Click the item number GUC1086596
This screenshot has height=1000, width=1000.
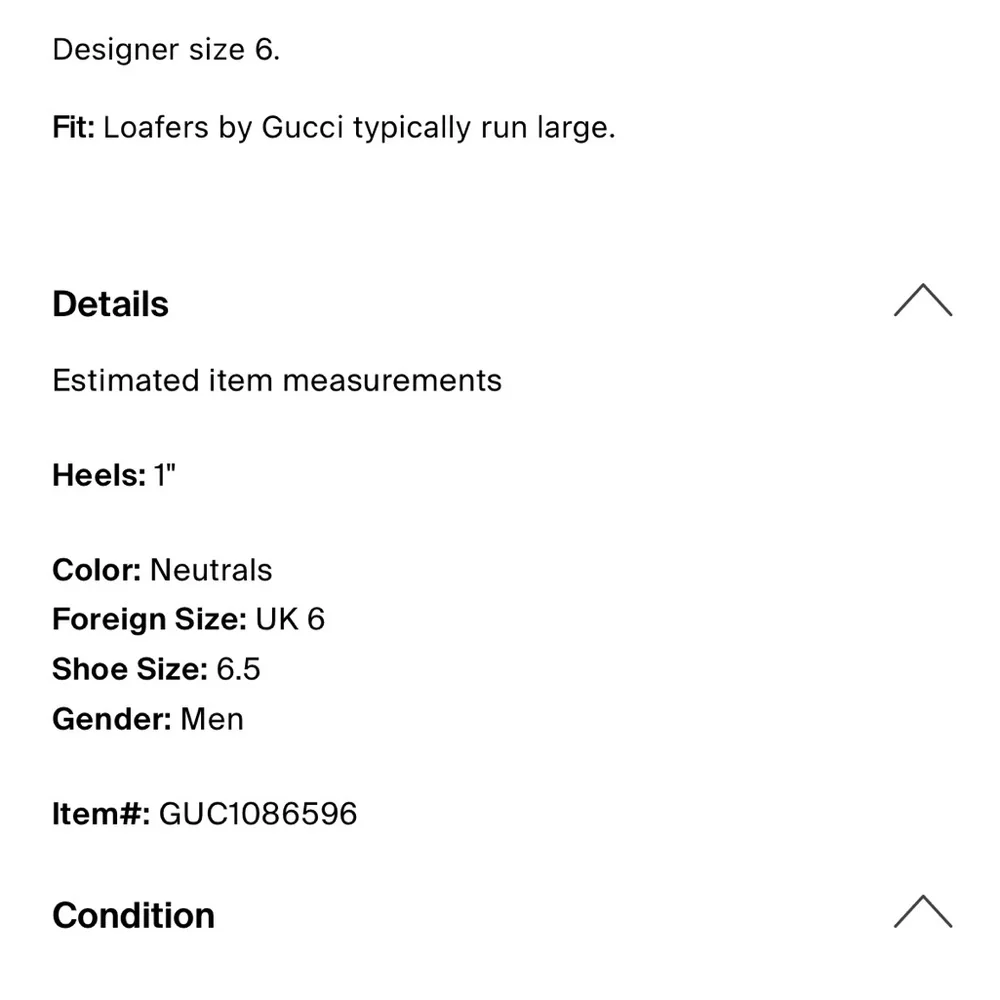click(x=258, y=814)
